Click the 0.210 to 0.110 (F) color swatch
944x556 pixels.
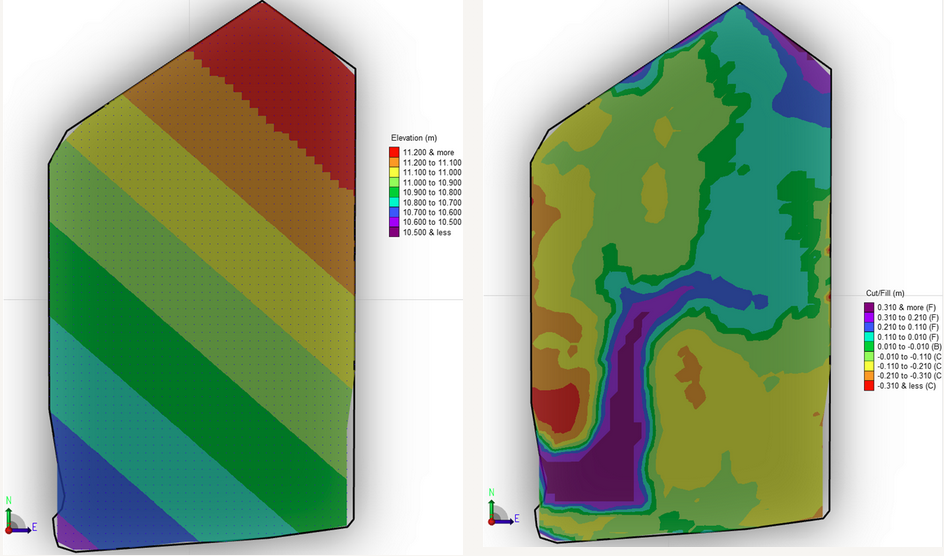(869, 327)
